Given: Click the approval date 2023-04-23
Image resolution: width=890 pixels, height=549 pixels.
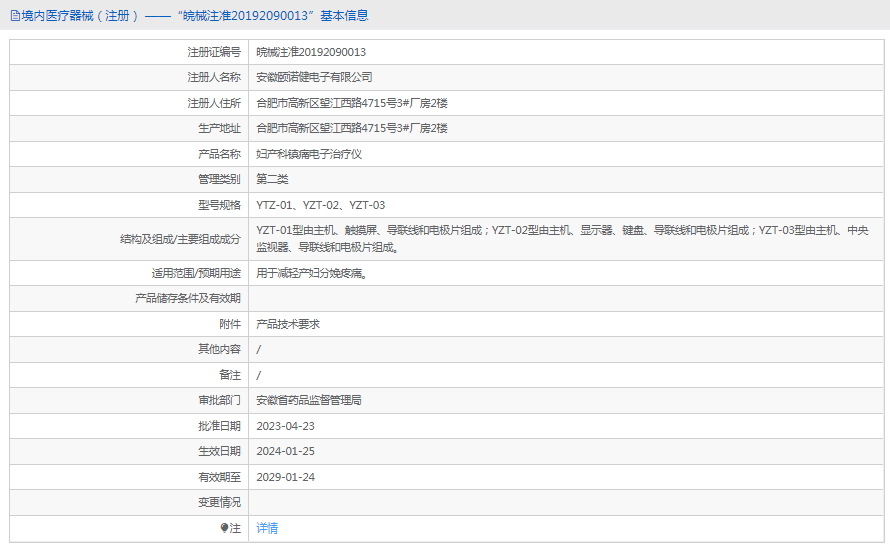Looking at the screenshot, I should tap(285, 426).
